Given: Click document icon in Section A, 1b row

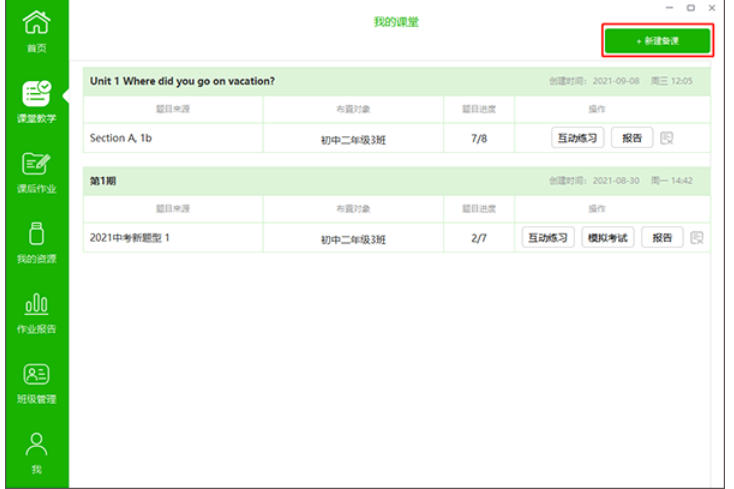Looking at the screenshot, I should tap(667, 138).
